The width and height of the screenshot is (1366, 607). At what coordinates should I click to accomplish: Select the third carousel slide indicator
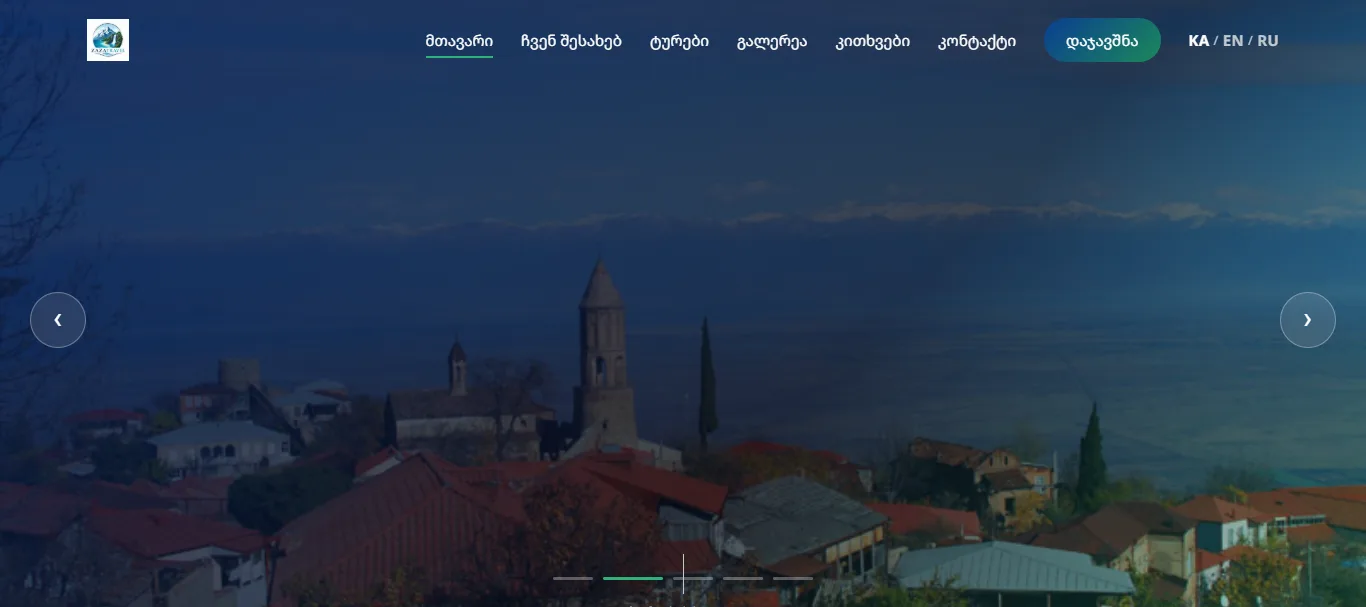(x=693, y=578)
